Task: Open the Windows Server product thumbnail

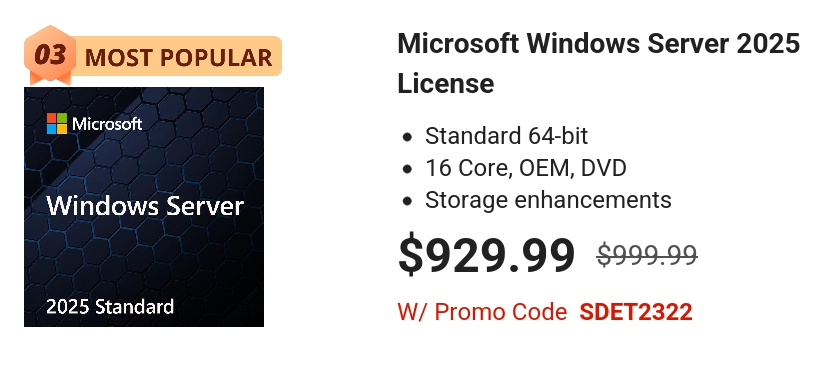Action: click(144, 207)
